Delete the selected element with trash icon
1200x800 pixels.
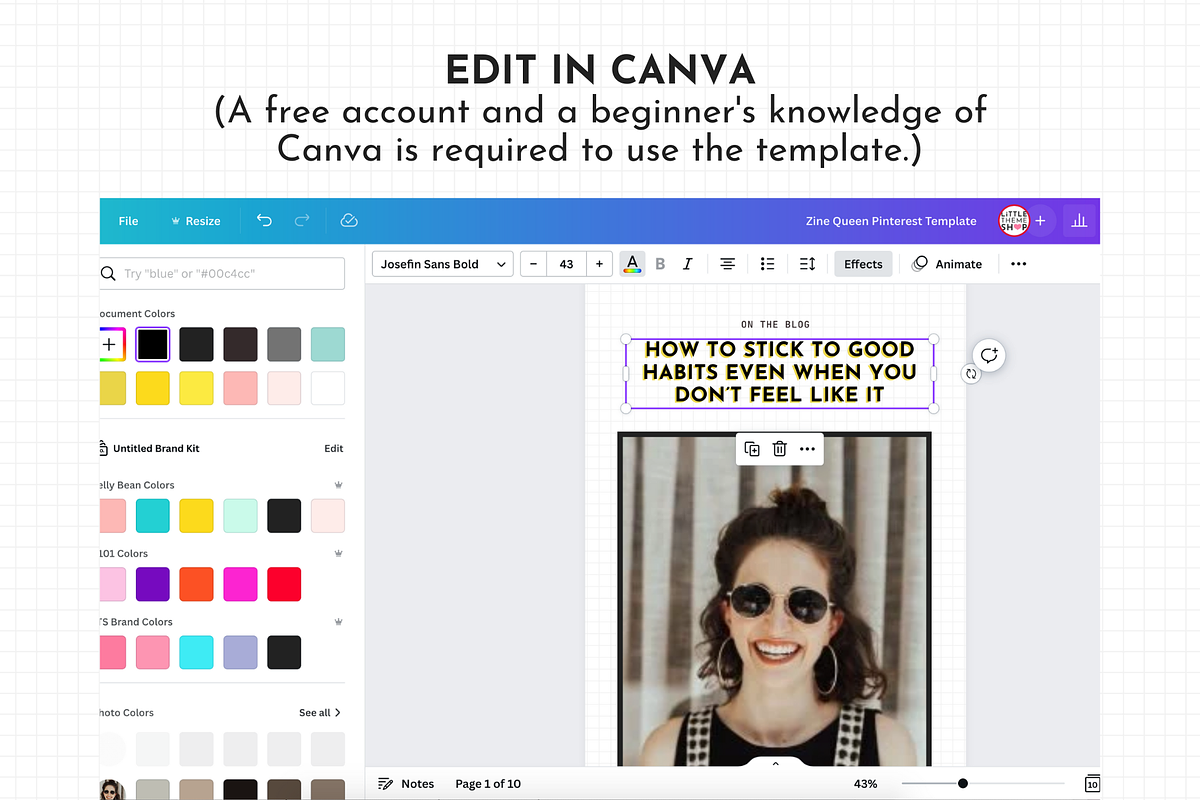[780, 449]
